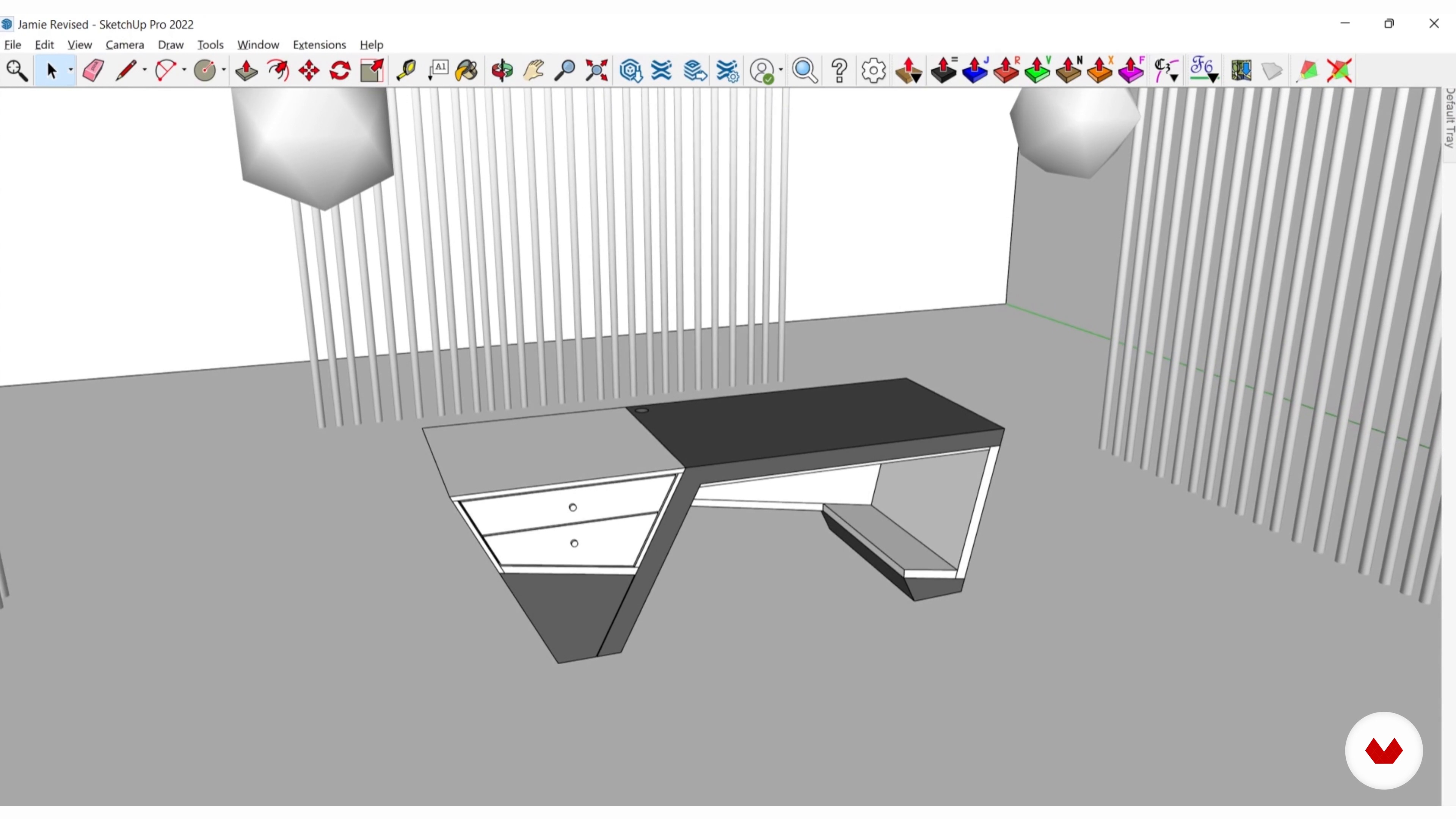Viewport: 1456px width, 819px height.
Task: Open the Window menu
Action: [258, 45]
